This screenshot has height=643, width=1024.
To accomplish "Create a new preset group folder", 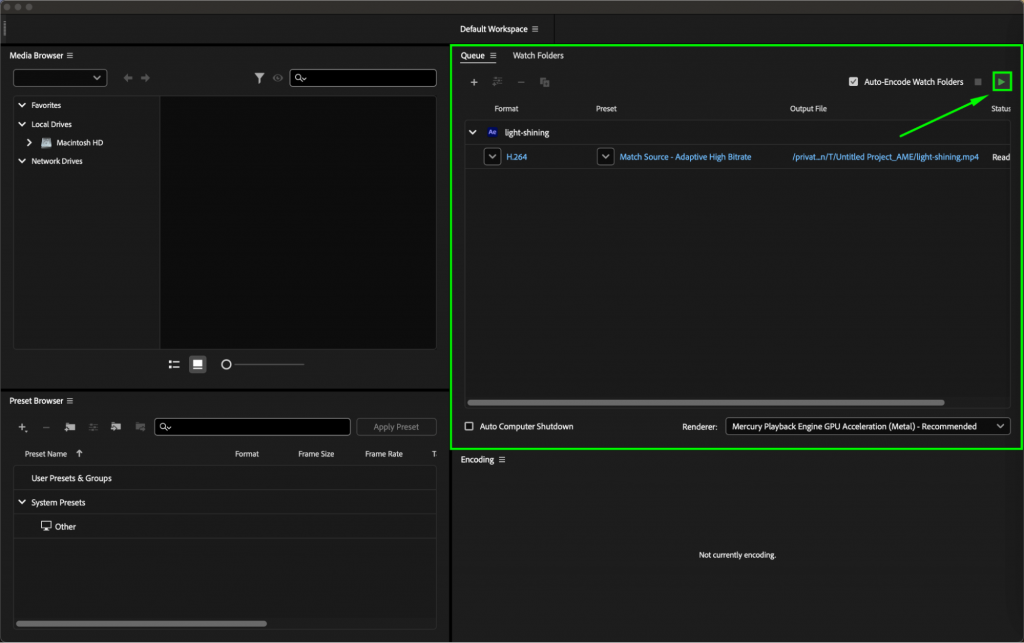I will pyautogui.click(x=69, y=427).
